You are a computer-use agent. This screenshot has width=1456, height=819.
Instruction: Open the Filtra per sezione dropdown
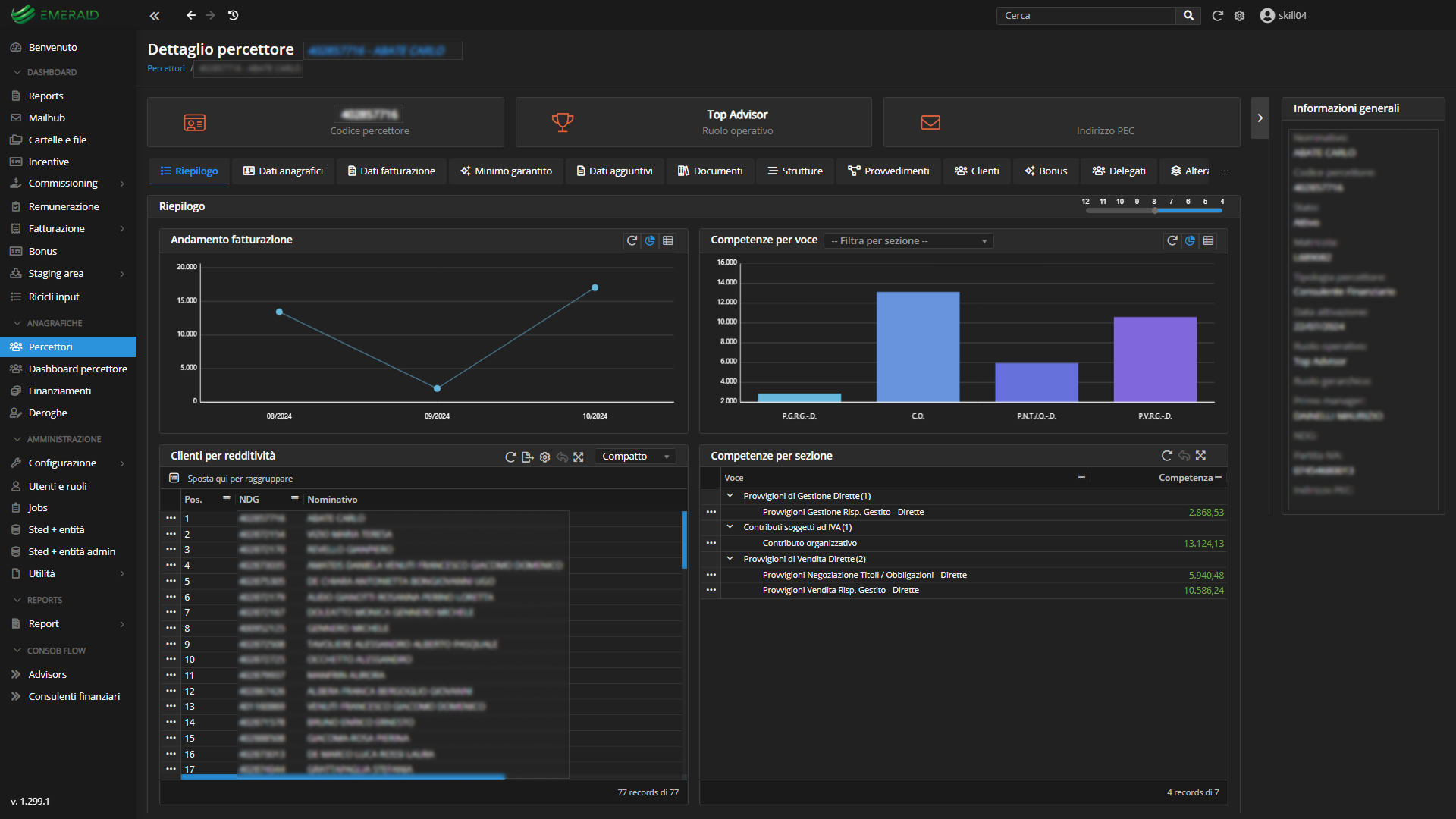click(x=908, y=240)
